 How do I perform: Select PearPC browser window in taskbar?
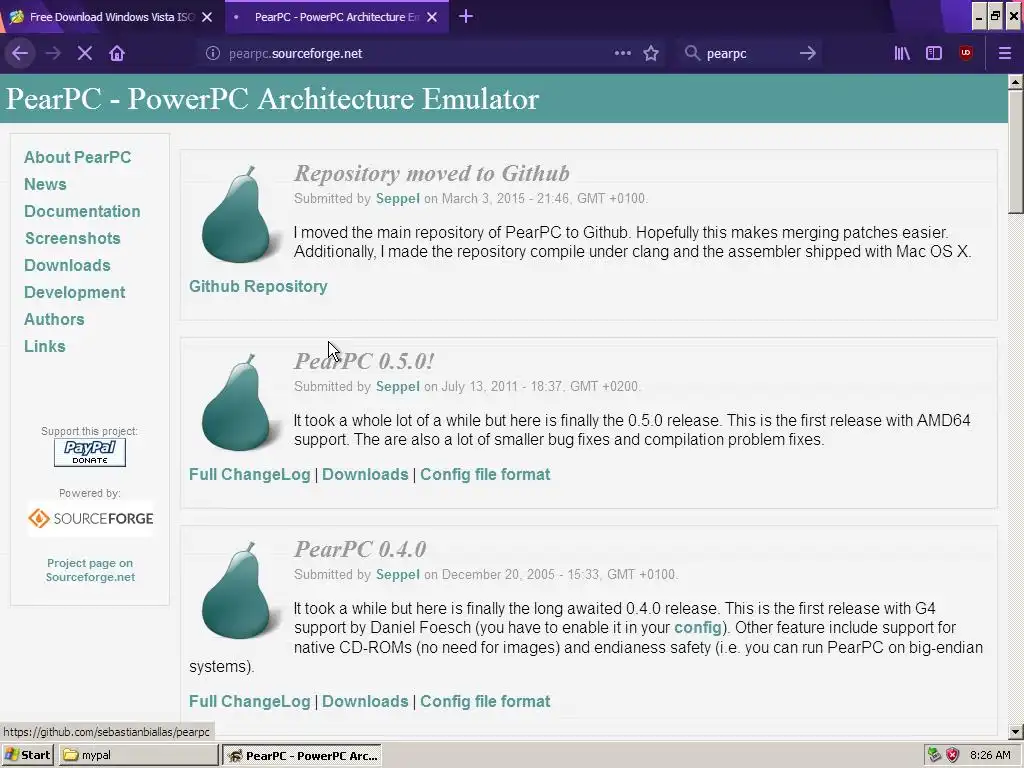(x=302, y=756)
